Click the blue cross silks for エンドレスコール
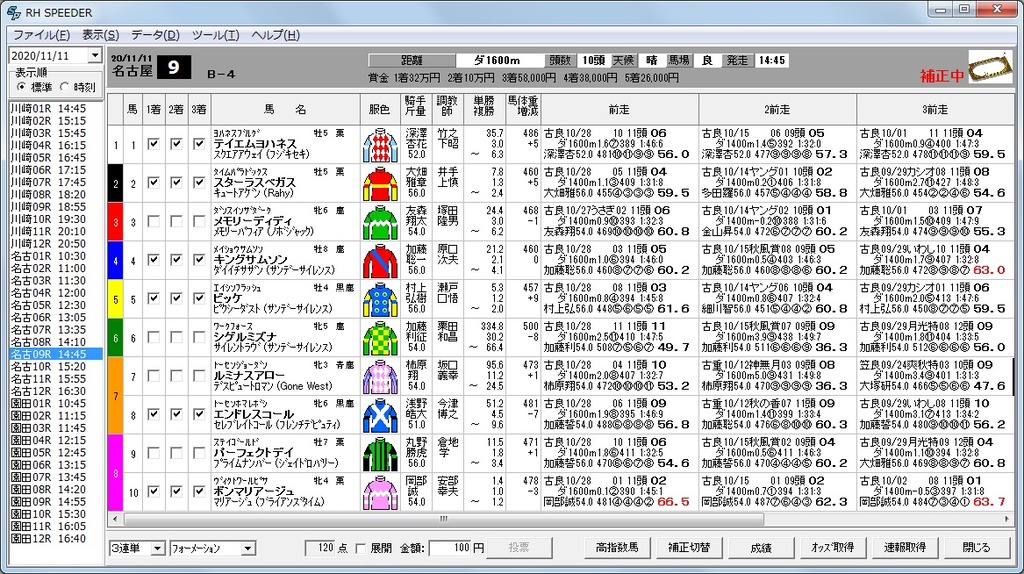Image resolution: width=1024 pixels, height=574 pixels. 380,415
